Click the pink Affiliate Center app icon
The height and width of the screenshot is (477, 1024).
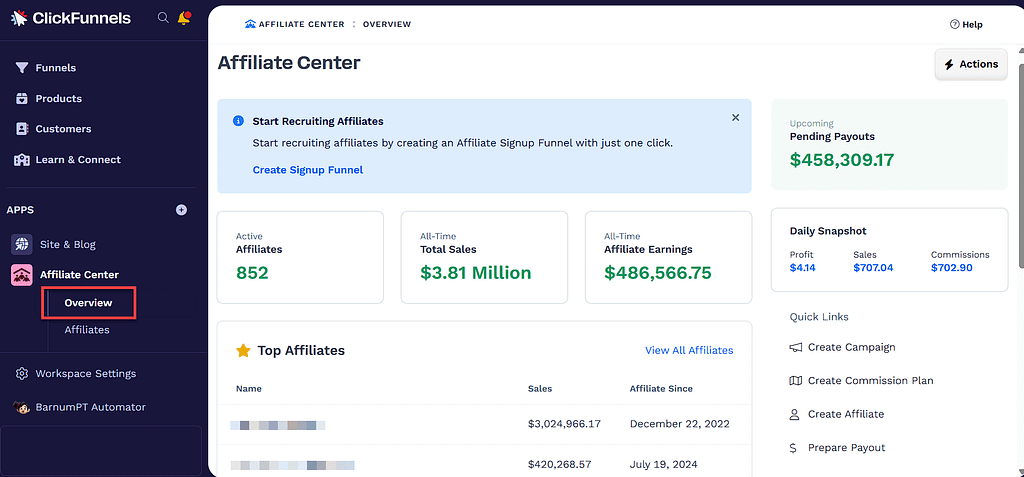22,275
